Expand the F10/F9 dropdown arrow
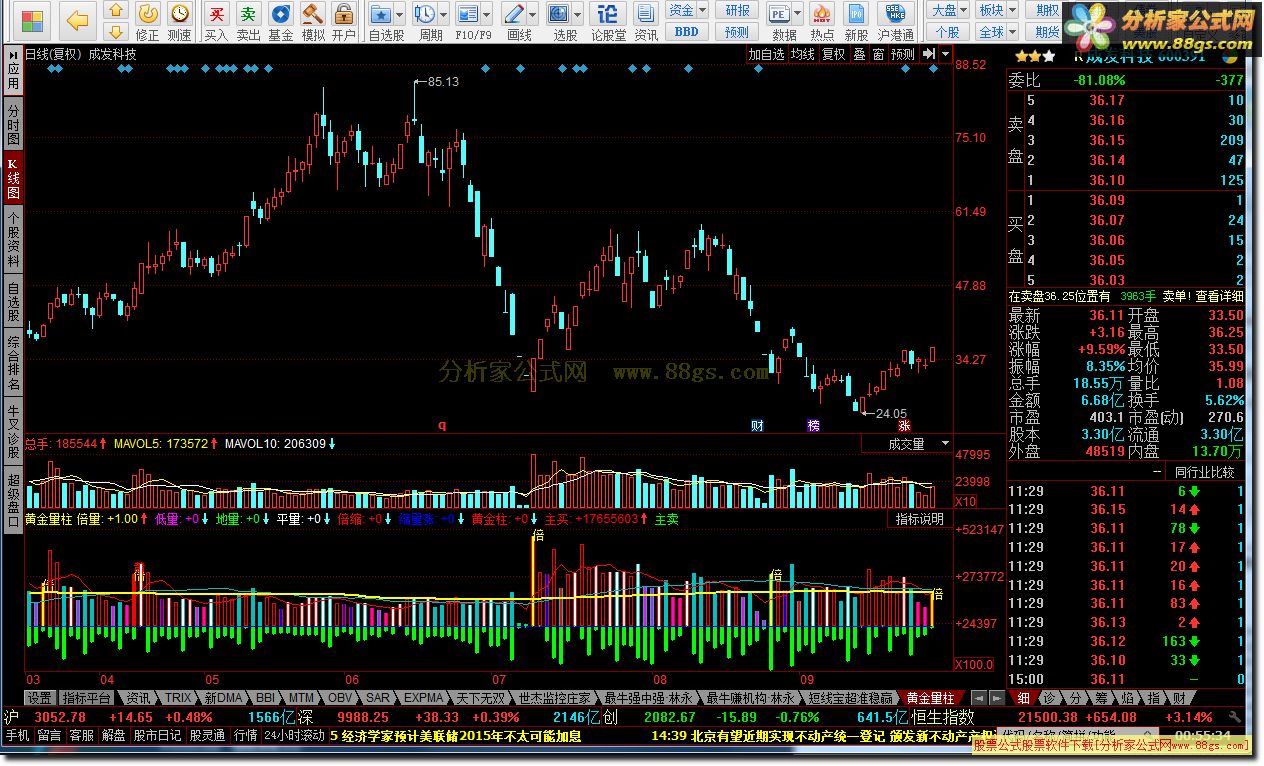Screen dimensions: 1264x766 488,14
